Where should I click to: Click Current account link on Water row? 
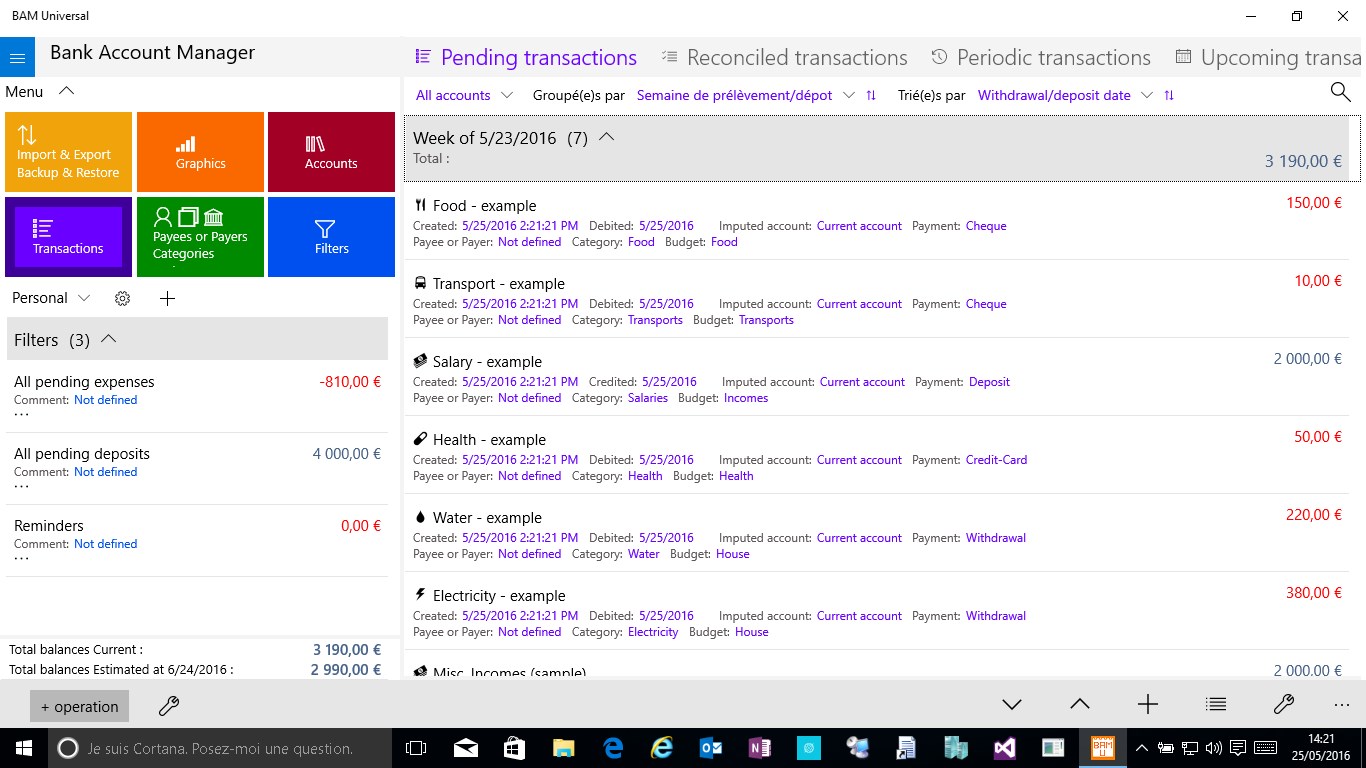pyautogui.click(x=859, y=538)
